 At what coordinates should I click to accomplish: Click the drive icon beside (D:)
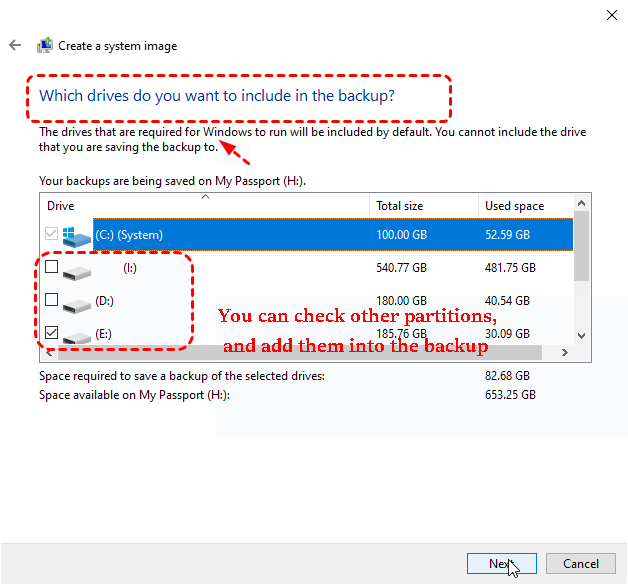pyautogui.click(x=77, y=302)
